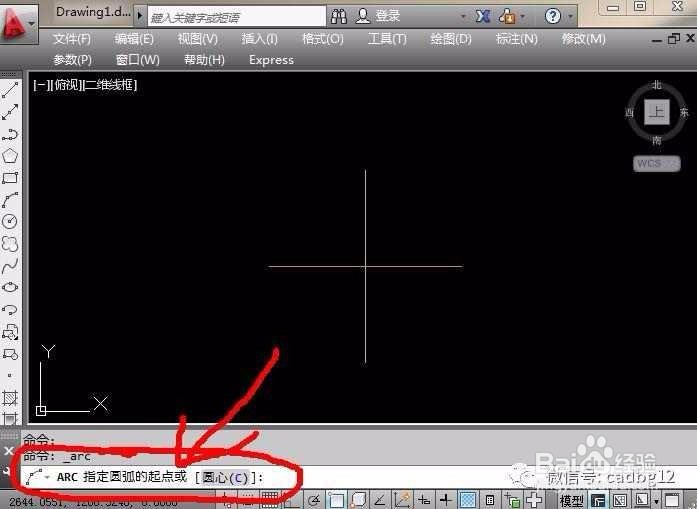Select the Hatch tool
The image size is (697, 509).
[x=10, y=397]
